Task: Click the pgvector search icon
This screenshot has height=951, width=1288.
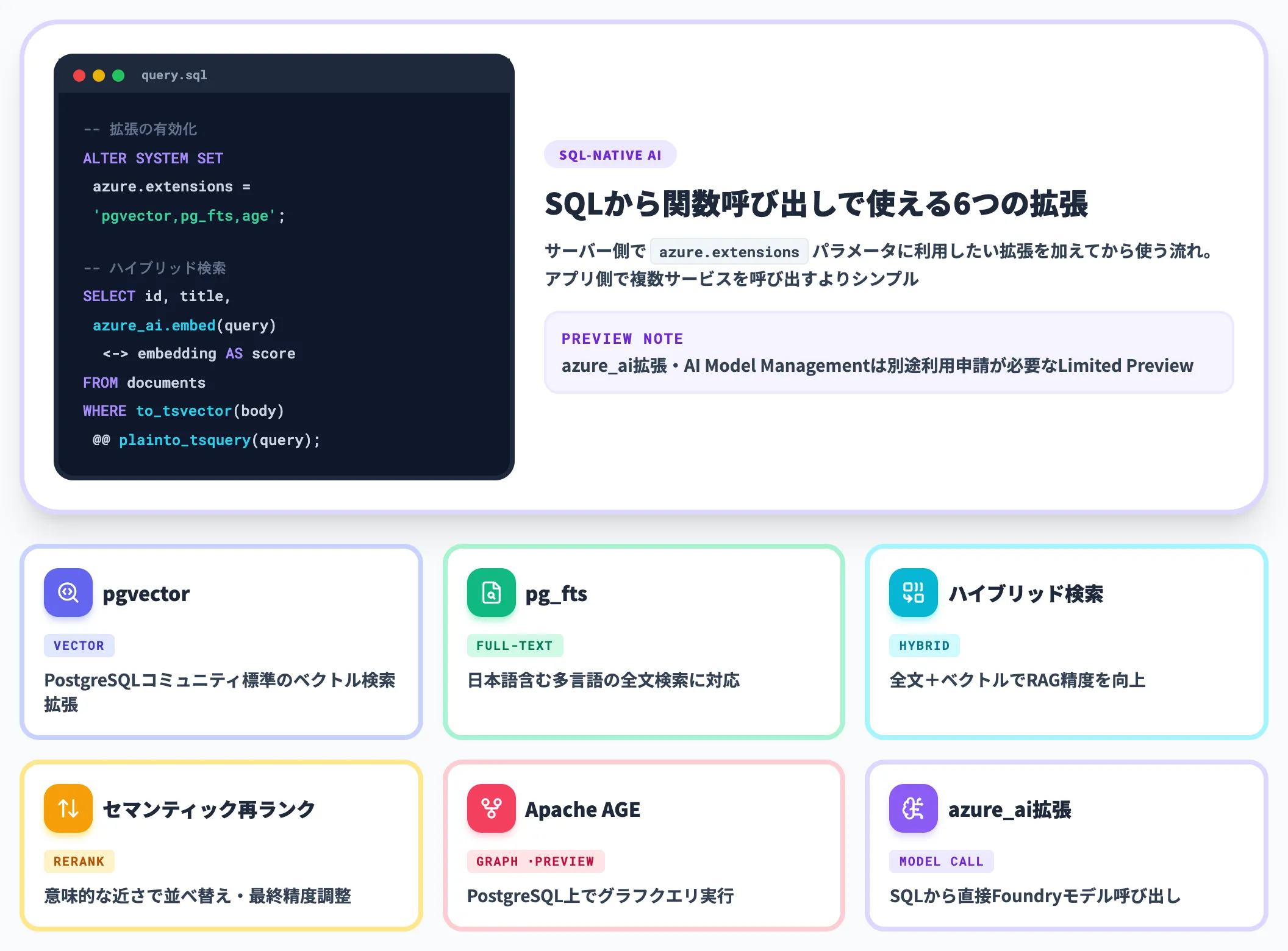Action: (x=68, y=593)
